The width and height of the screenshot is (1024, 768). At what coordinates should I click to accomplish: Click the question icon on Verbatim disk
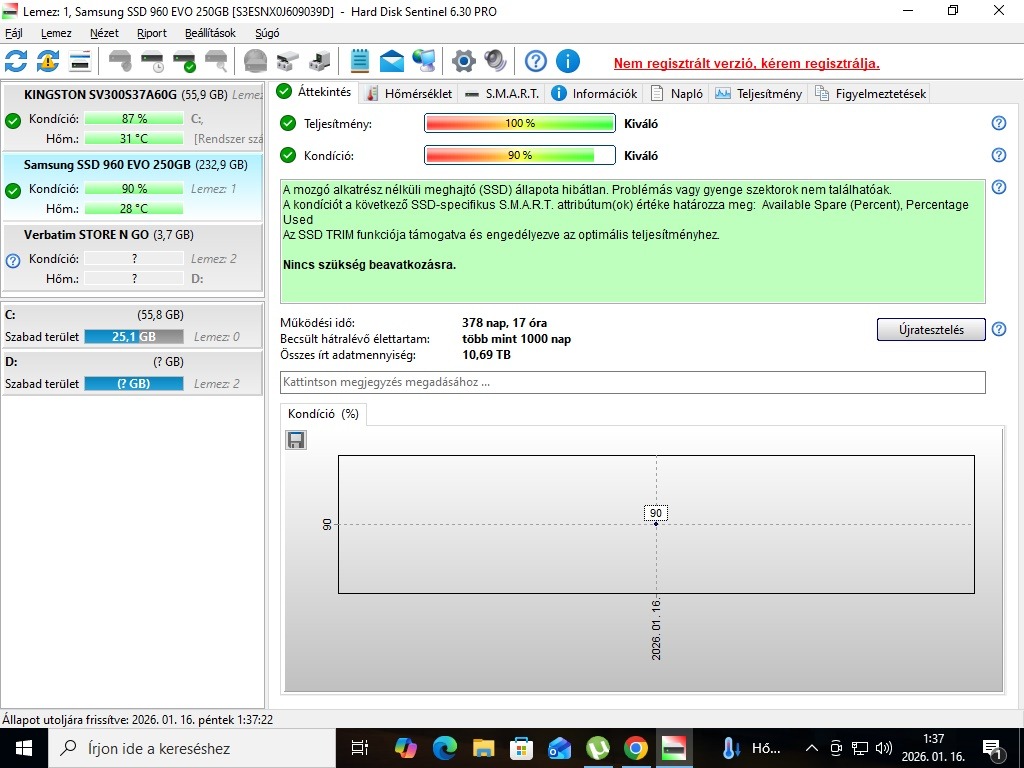(x=13, y=261)
